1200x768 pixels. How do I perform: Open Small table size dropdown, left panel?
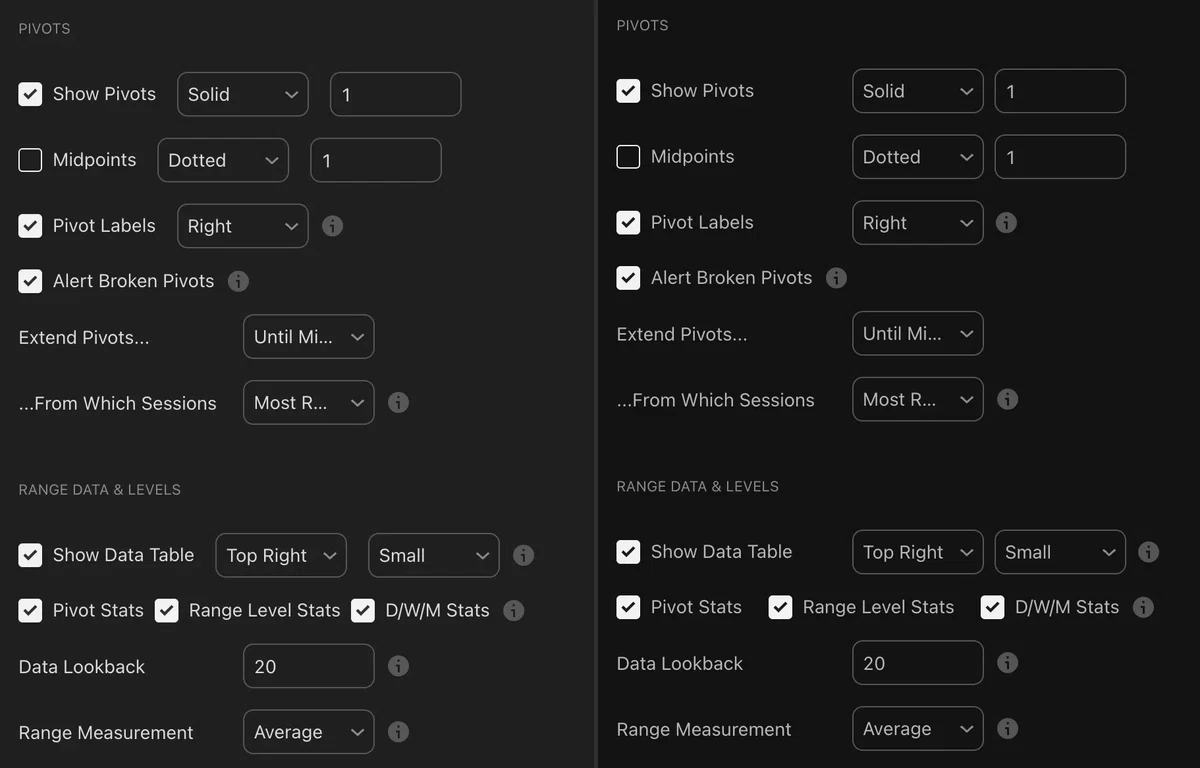click(x=434, y=555)
